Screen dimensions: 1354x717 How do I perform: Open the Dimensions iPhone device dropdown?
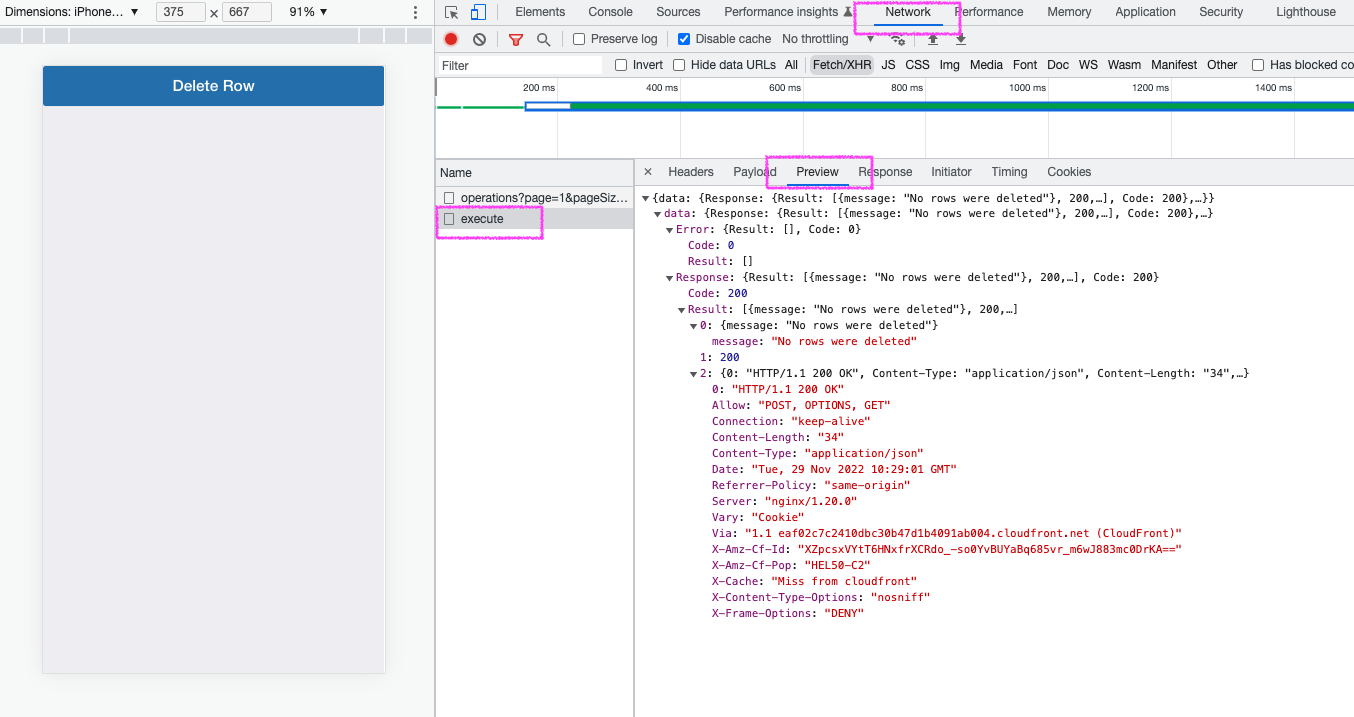pos(72,12)
